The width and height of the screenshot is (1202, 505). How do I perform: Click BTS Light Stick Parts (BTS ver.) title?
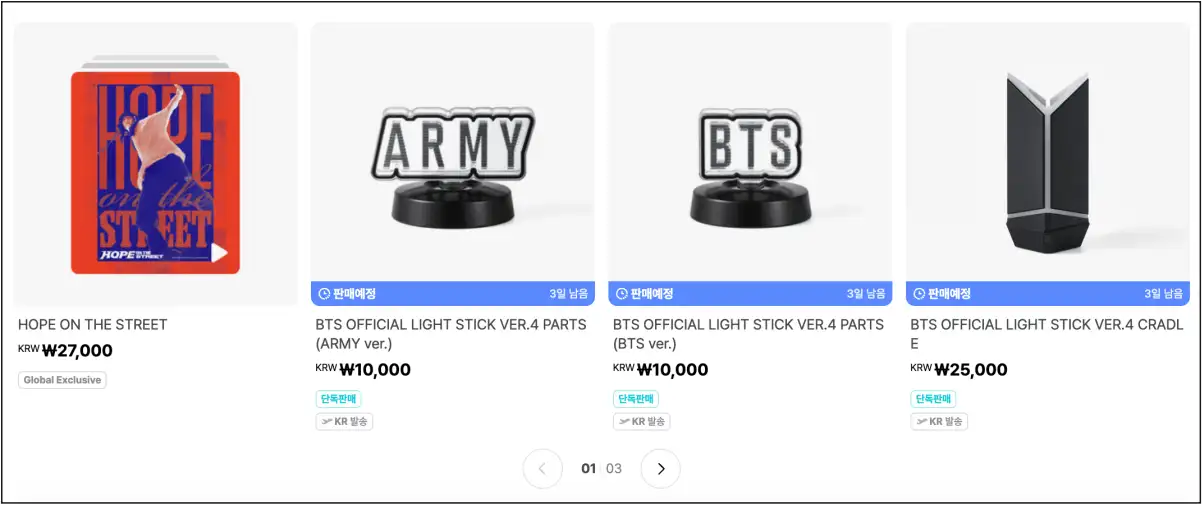click(749, 334)
